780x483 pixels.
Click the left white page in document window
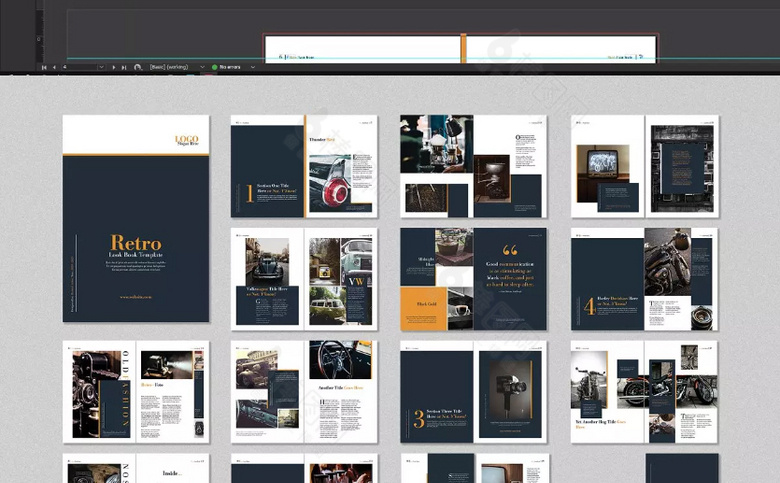[x=363, y=49]
